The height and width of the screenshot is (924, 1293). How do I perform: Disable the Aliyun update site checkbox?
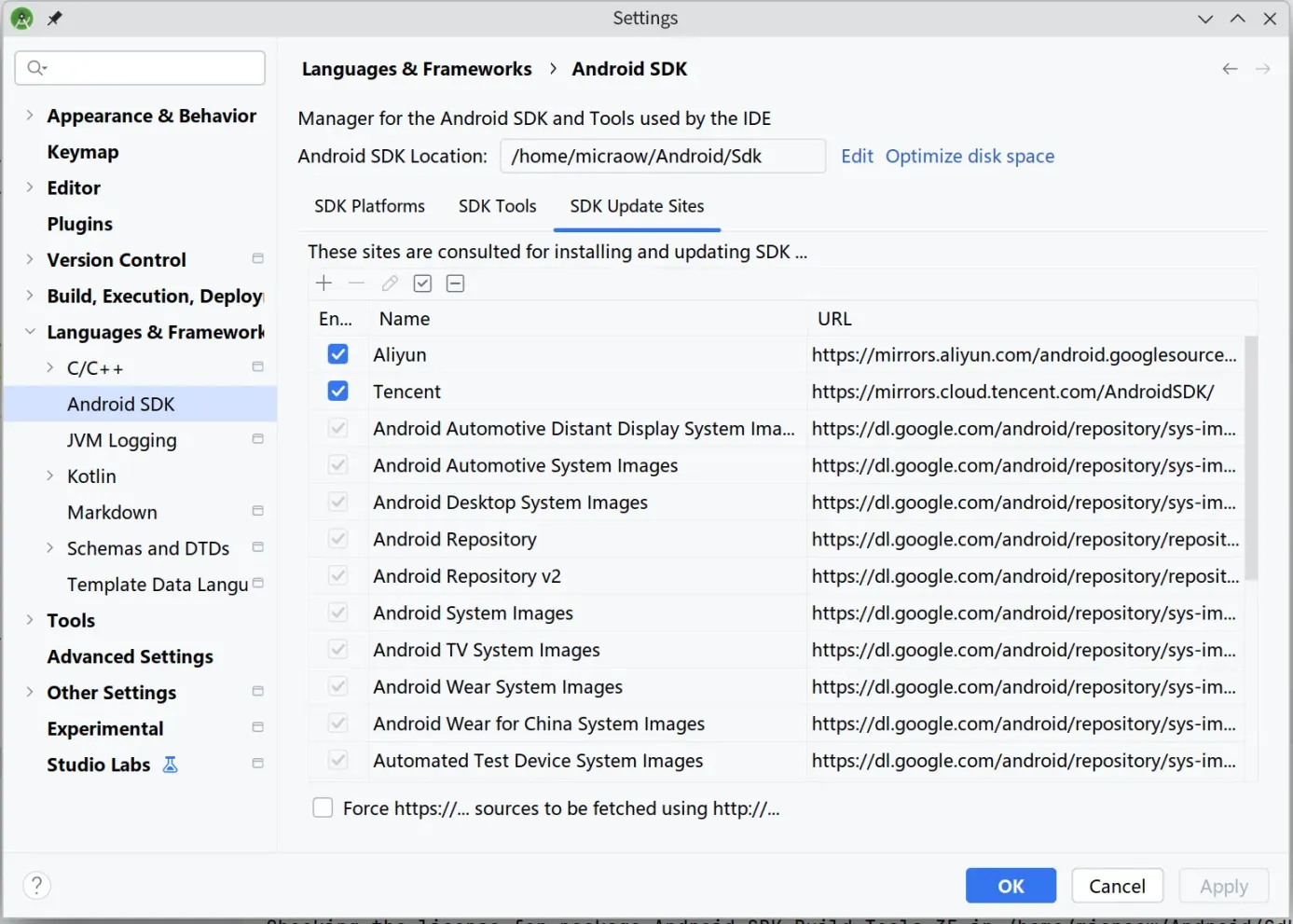(x=337, y=353)
